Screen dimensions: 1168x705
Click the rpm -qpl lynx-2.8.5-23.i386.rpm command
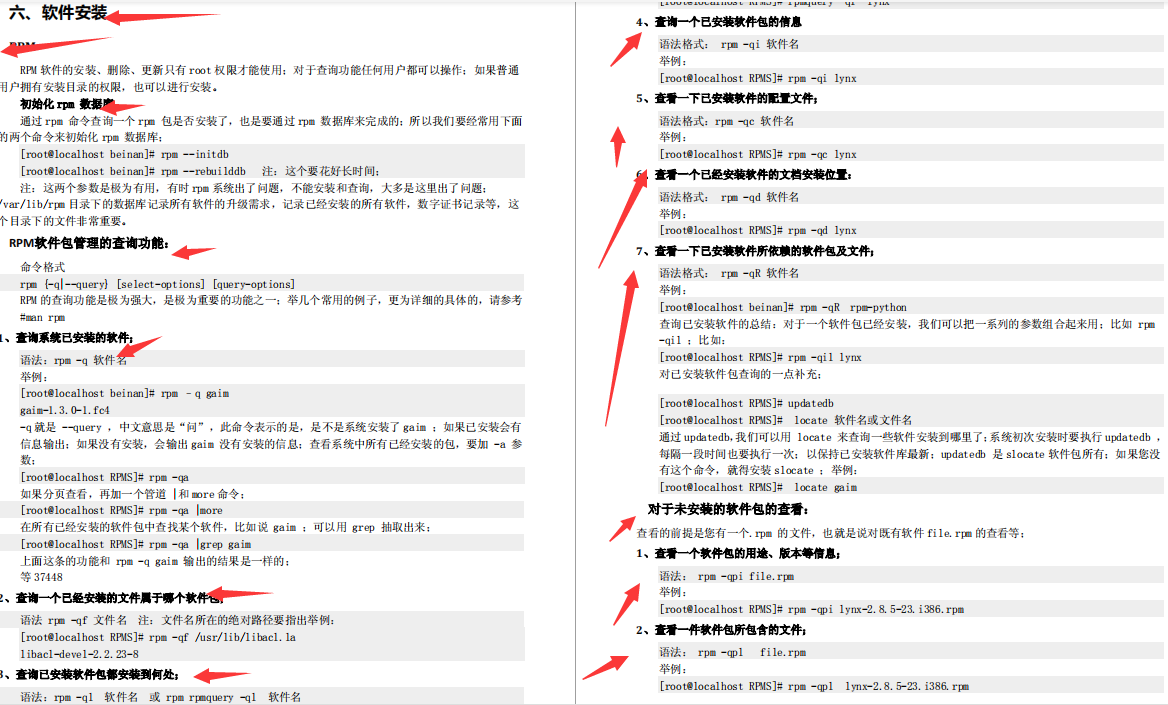click(x=814, y=686)
